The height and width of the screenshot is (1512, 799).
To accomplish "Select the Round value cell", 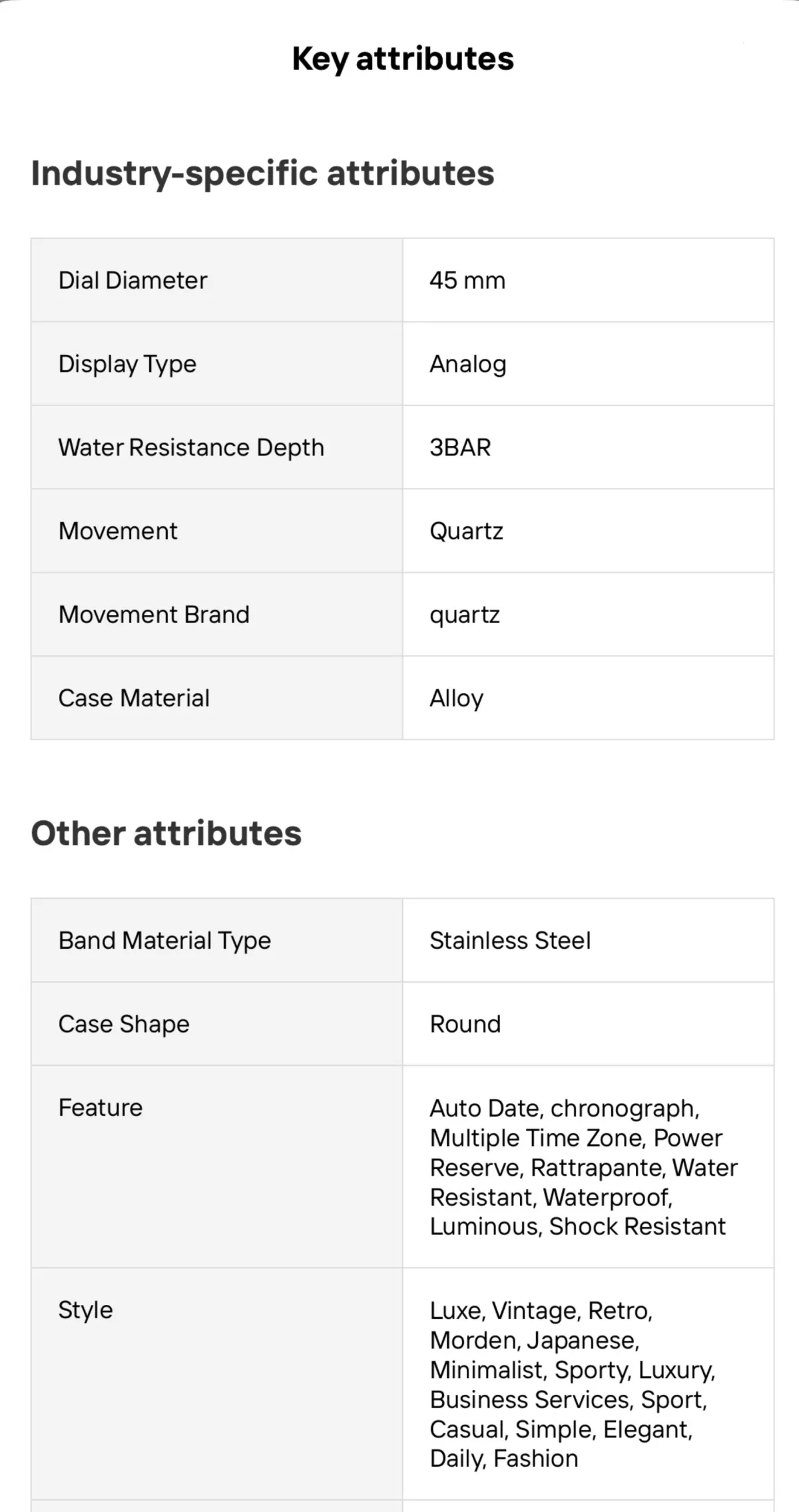I will click(588, 1024).
